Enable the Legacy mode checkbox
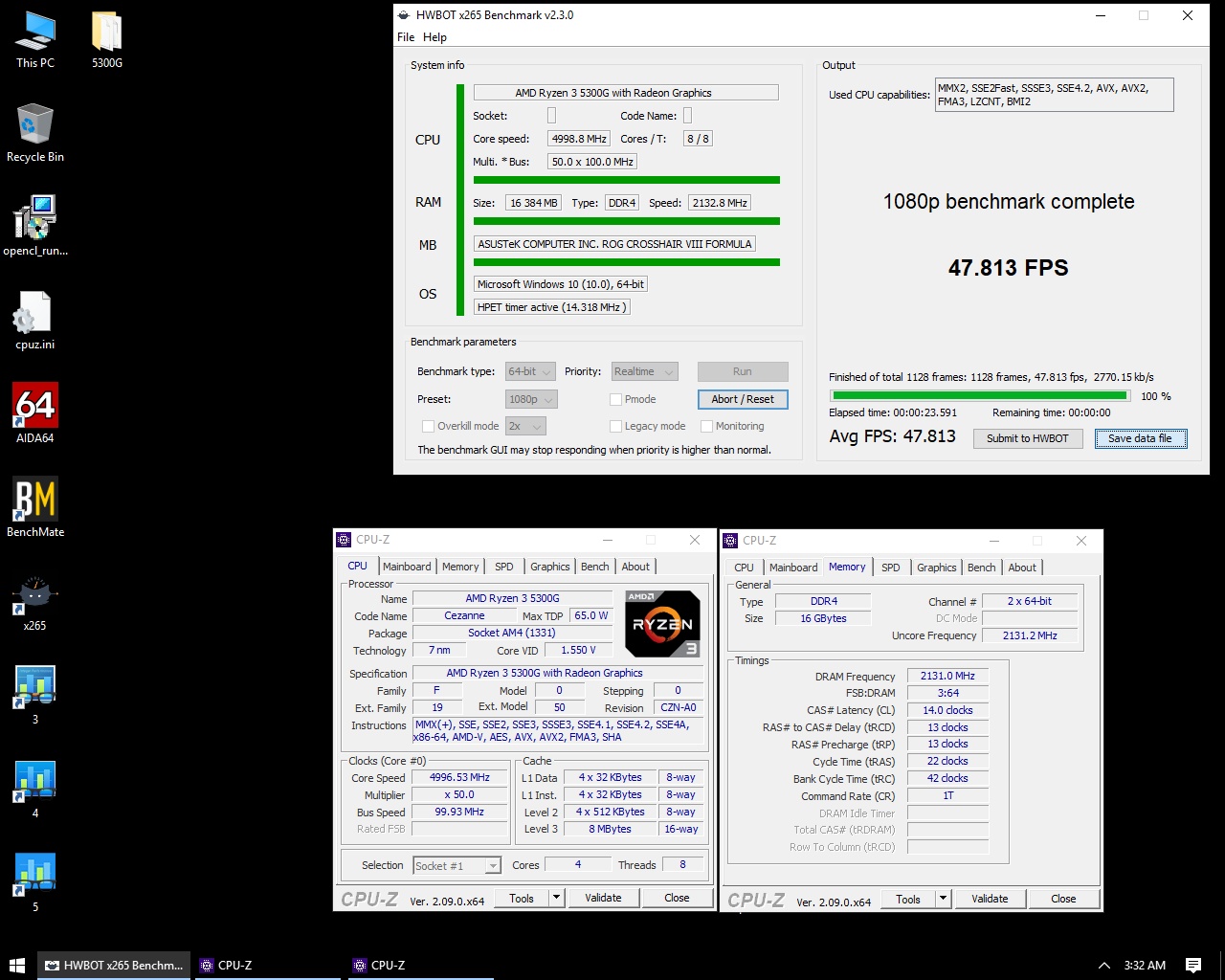1225x980 pixels. 615,426
